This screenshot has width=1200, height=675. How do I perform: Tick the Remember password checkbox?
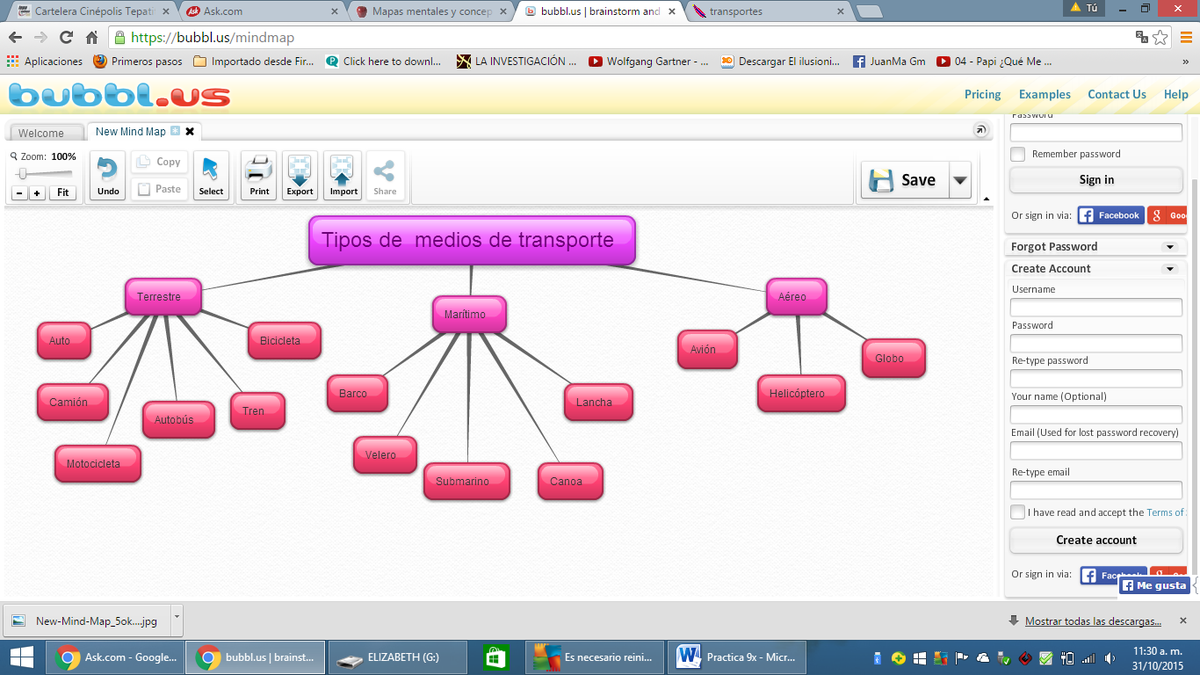tap(1018, 154)
